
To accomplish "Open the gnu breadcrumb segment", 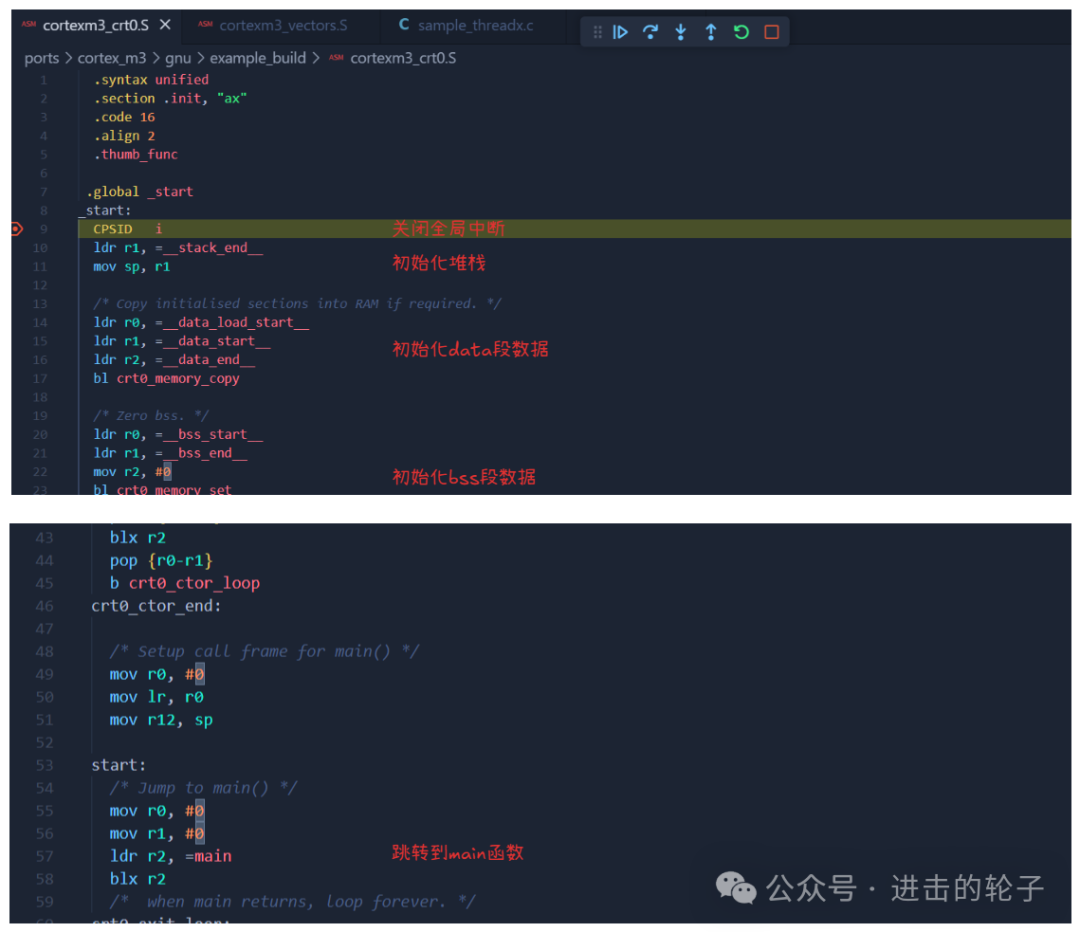I will coord(178,58).
